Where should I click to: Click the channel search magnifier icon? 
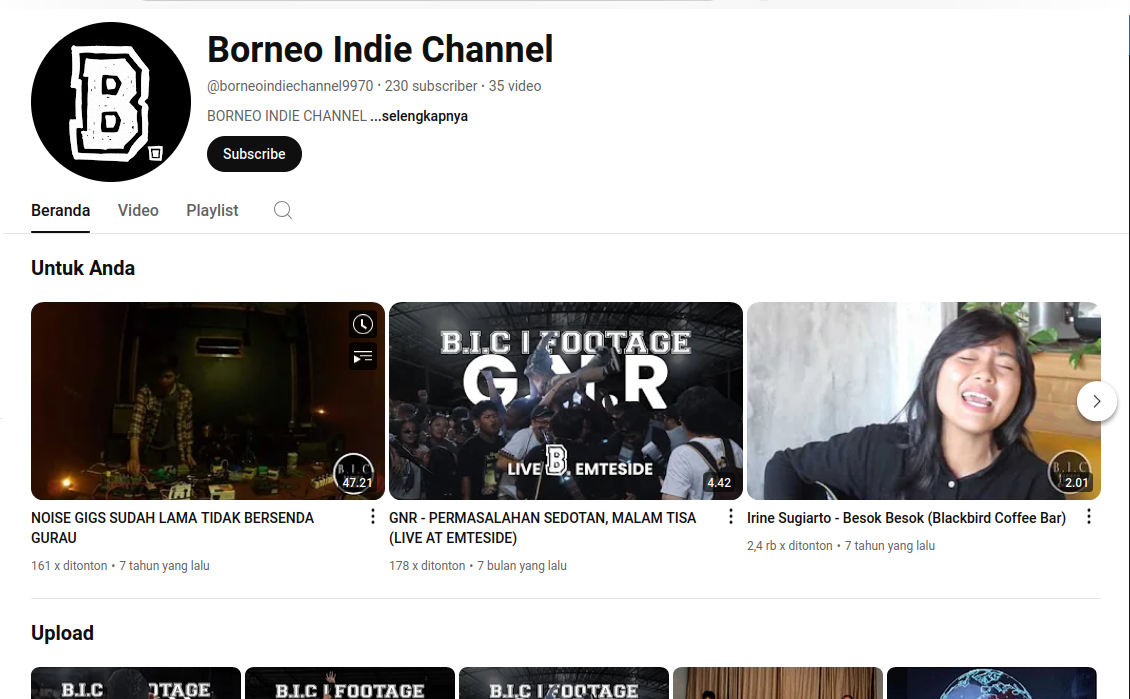pyautogui.click(x=283, y=210)
